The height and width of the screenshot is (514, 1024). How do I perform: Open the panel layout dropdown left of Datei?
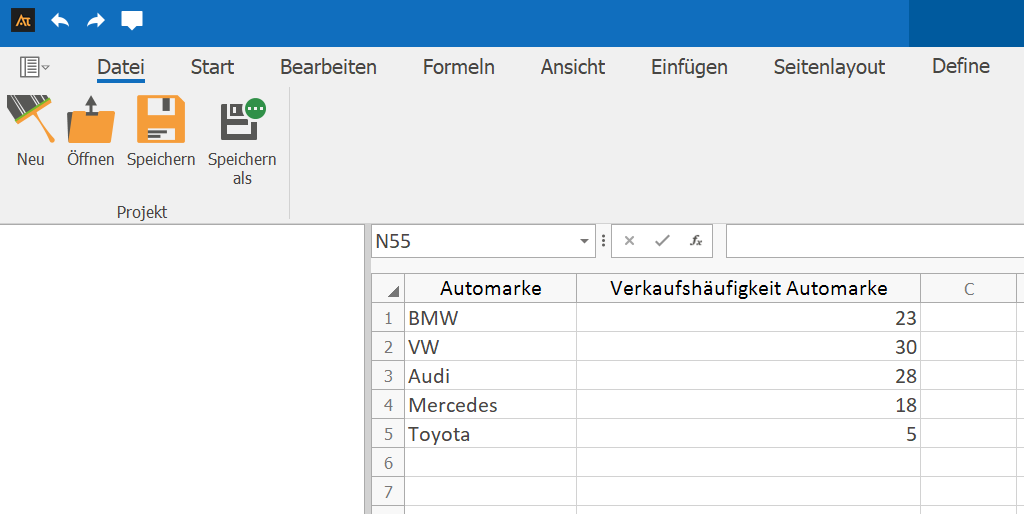click(35, 67)
